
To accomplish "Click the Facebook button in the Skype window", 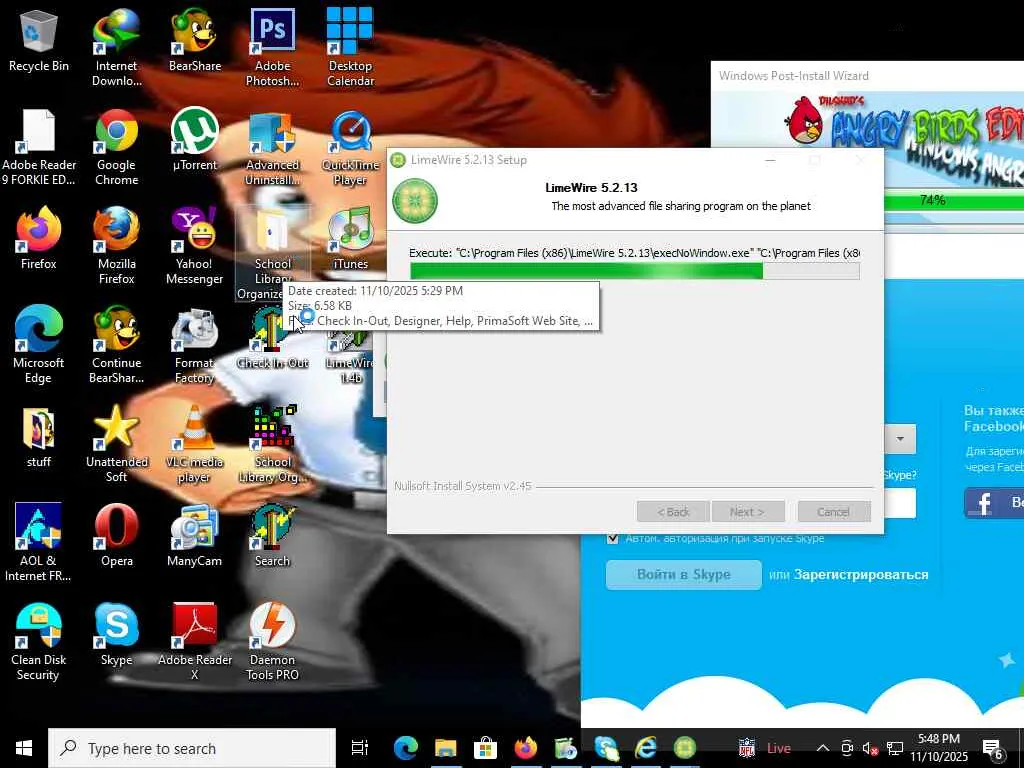I will tap(994, 503).
